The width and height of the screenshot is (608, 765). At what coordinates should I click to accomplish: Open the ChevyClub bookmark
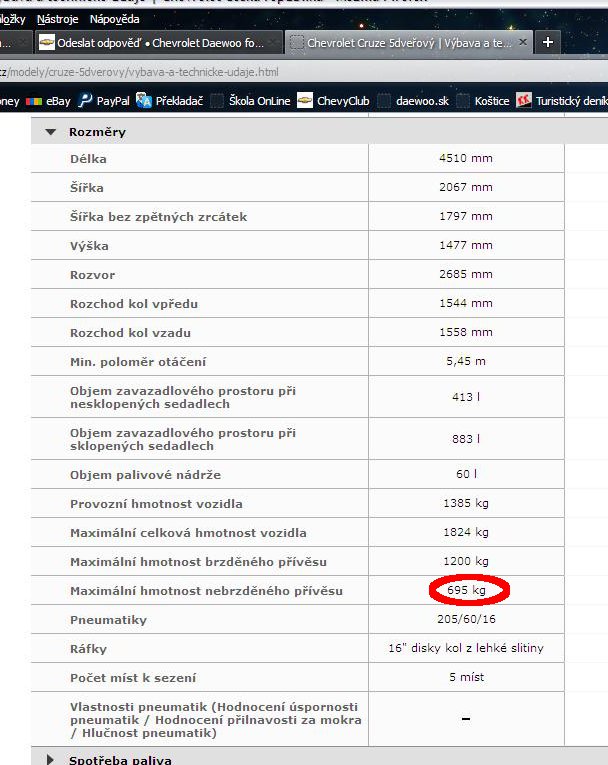pos(334,100)
